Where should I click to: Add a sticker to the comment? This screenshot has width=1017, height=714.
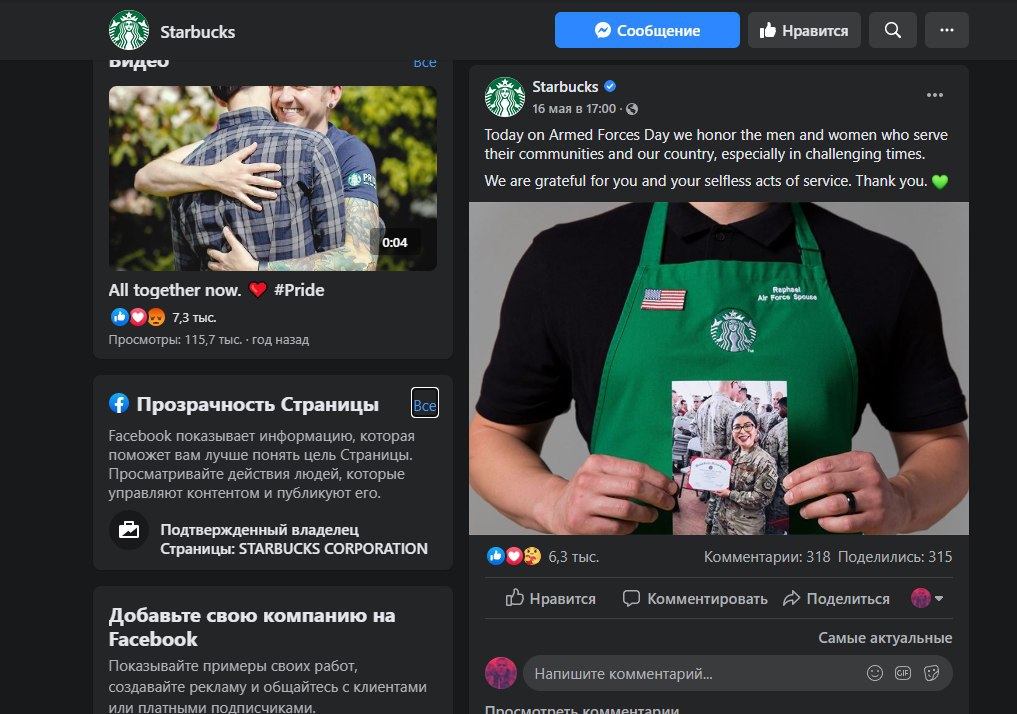click(x=931, y=674)
